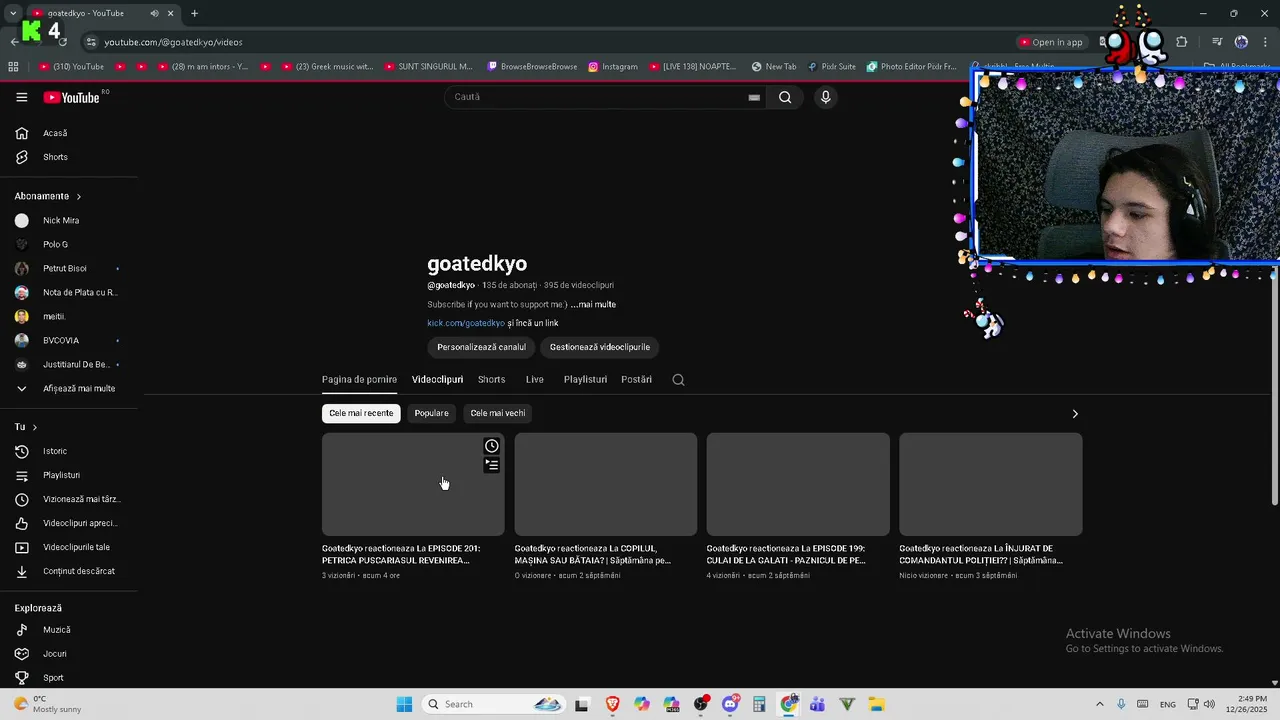Open a new browser tab

pyautogui.click(x=194, y=13)
